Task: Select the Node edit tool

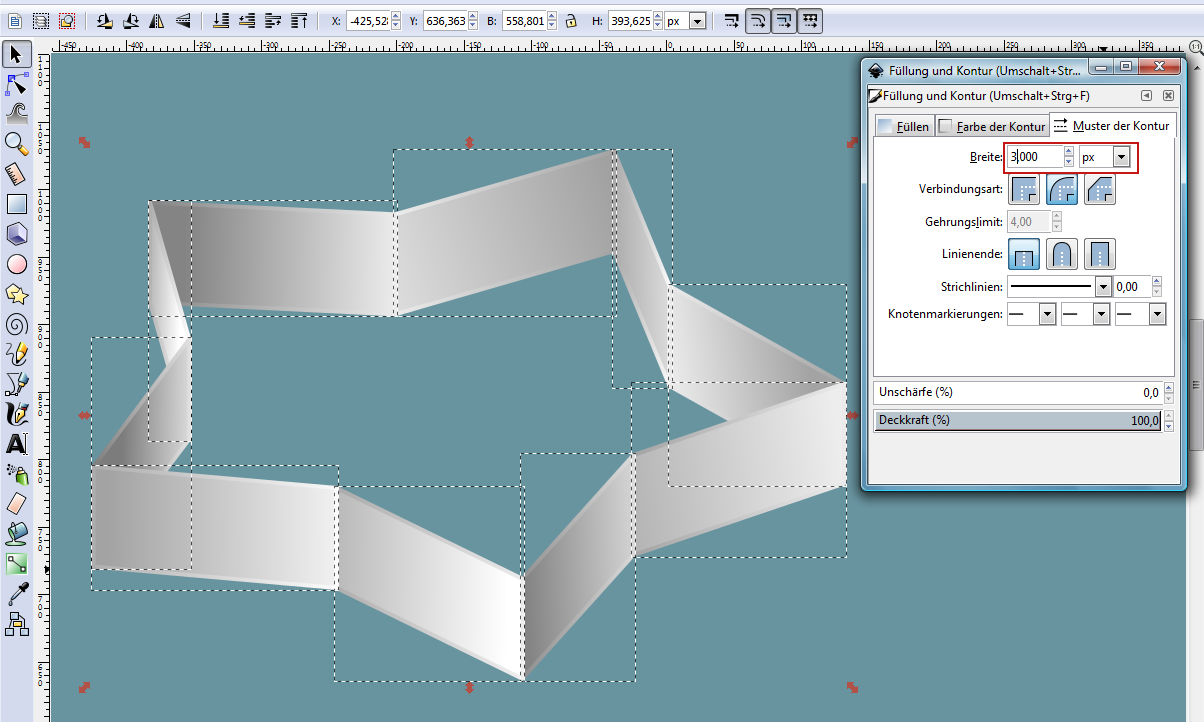Action: point(16,83)
